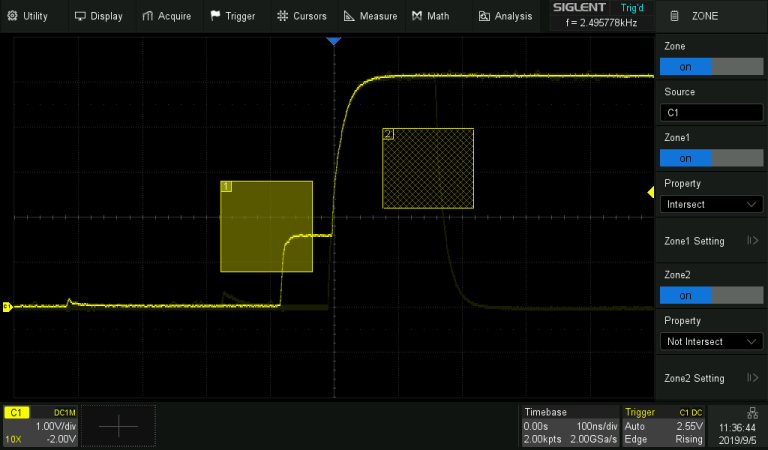Toggle the Zone on/off switch
Viewport: 768px width, 450px height.
pos(711,66)
